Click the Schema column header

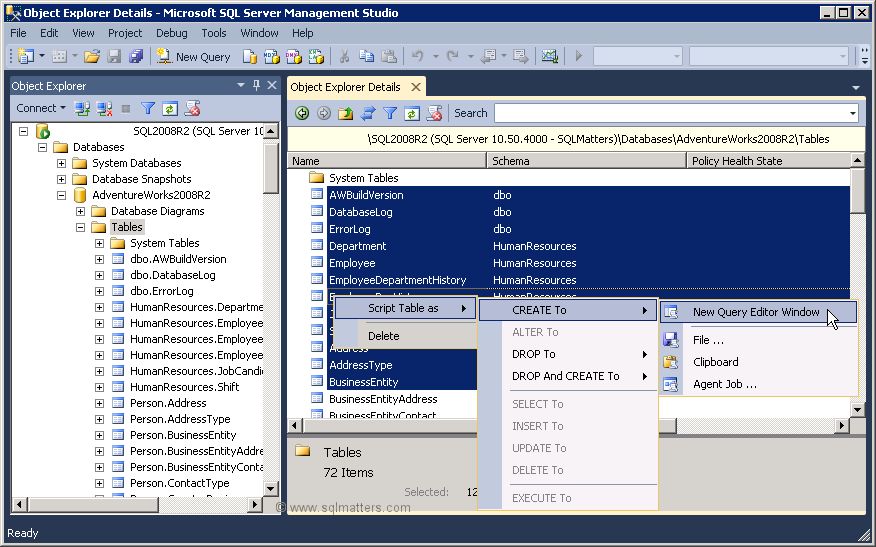[x=586, y=160]
